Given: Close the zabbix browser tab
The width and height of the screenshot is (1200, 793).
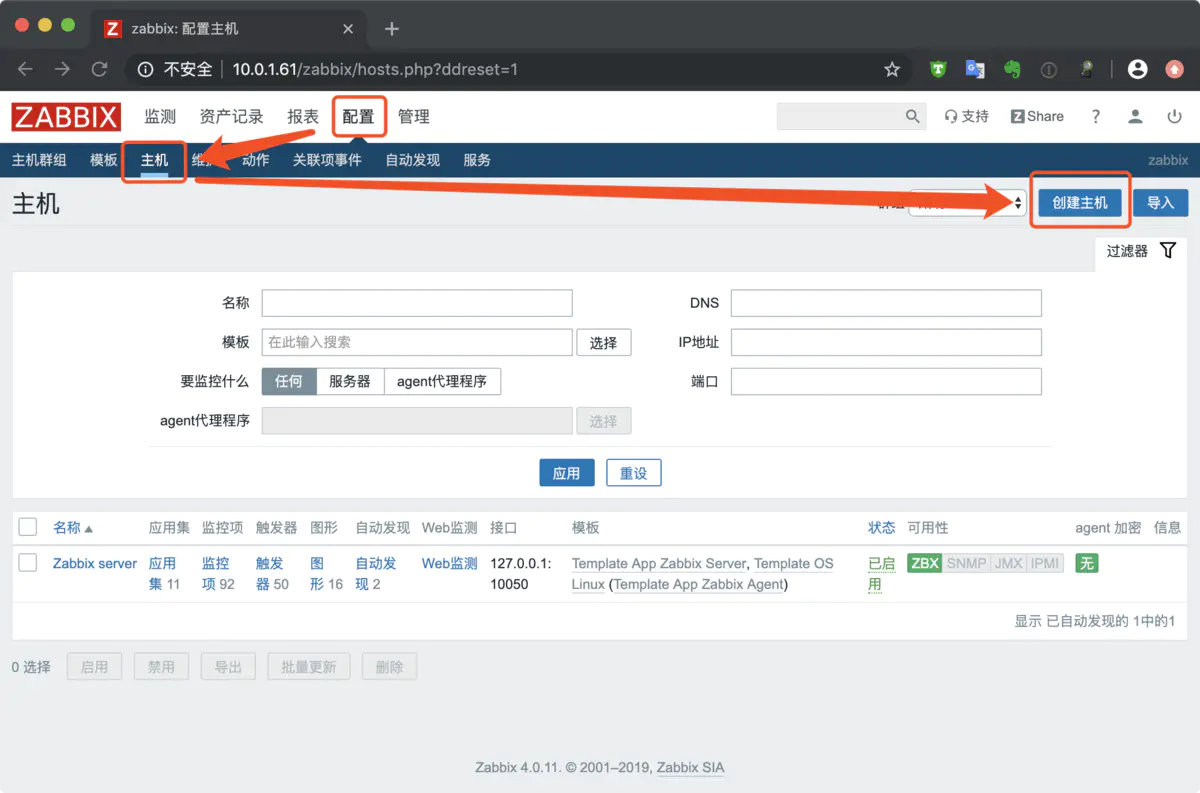Looking at the screenshot, I should [x=348, y=29].
